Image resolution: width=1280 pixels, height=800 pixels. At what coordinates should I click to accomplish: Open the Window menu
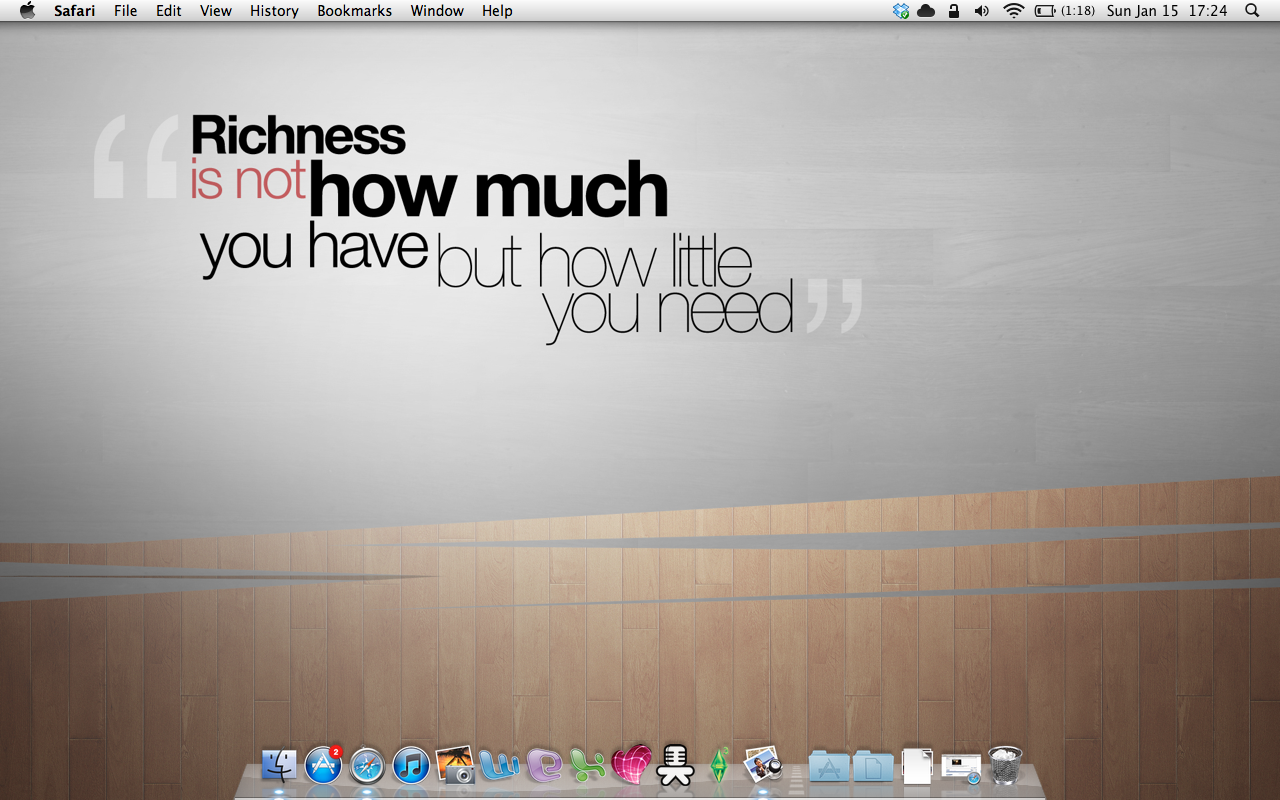(437, 11)
